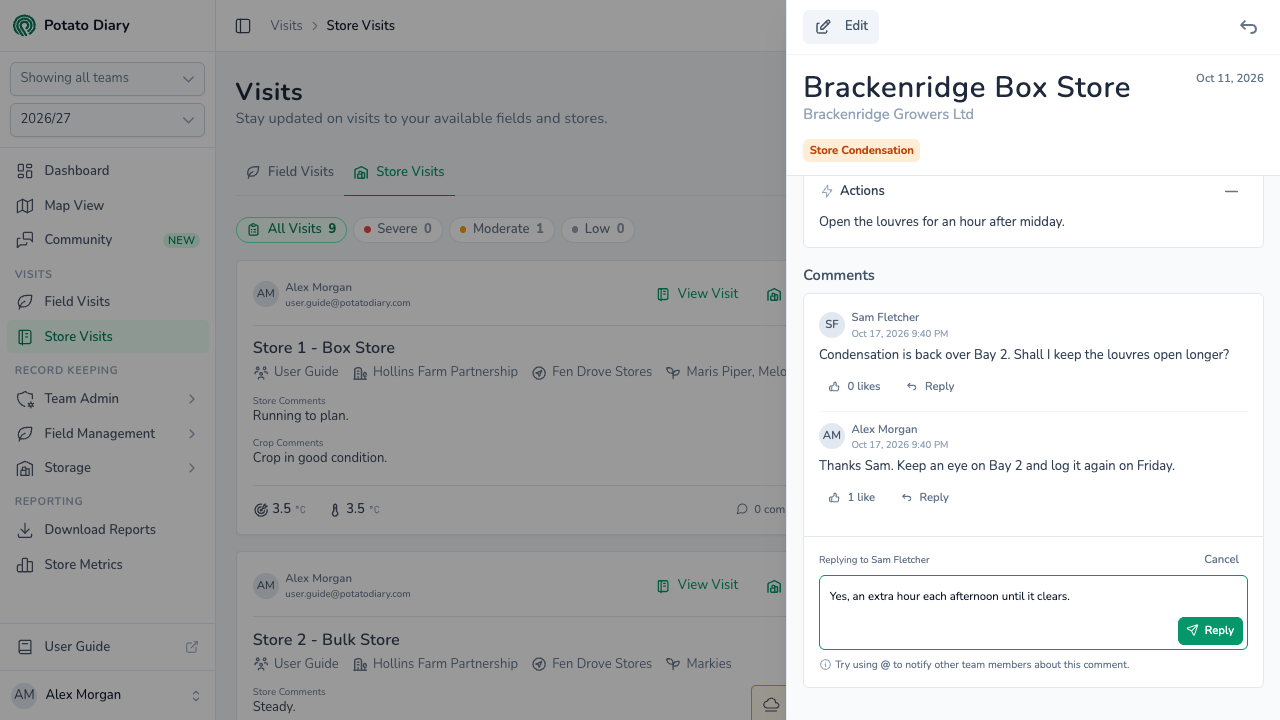Image resolution: width=1280 pixels, height=720 pixels.
Task: Like Sam Fletcher's comment
Action: point(854,386)
